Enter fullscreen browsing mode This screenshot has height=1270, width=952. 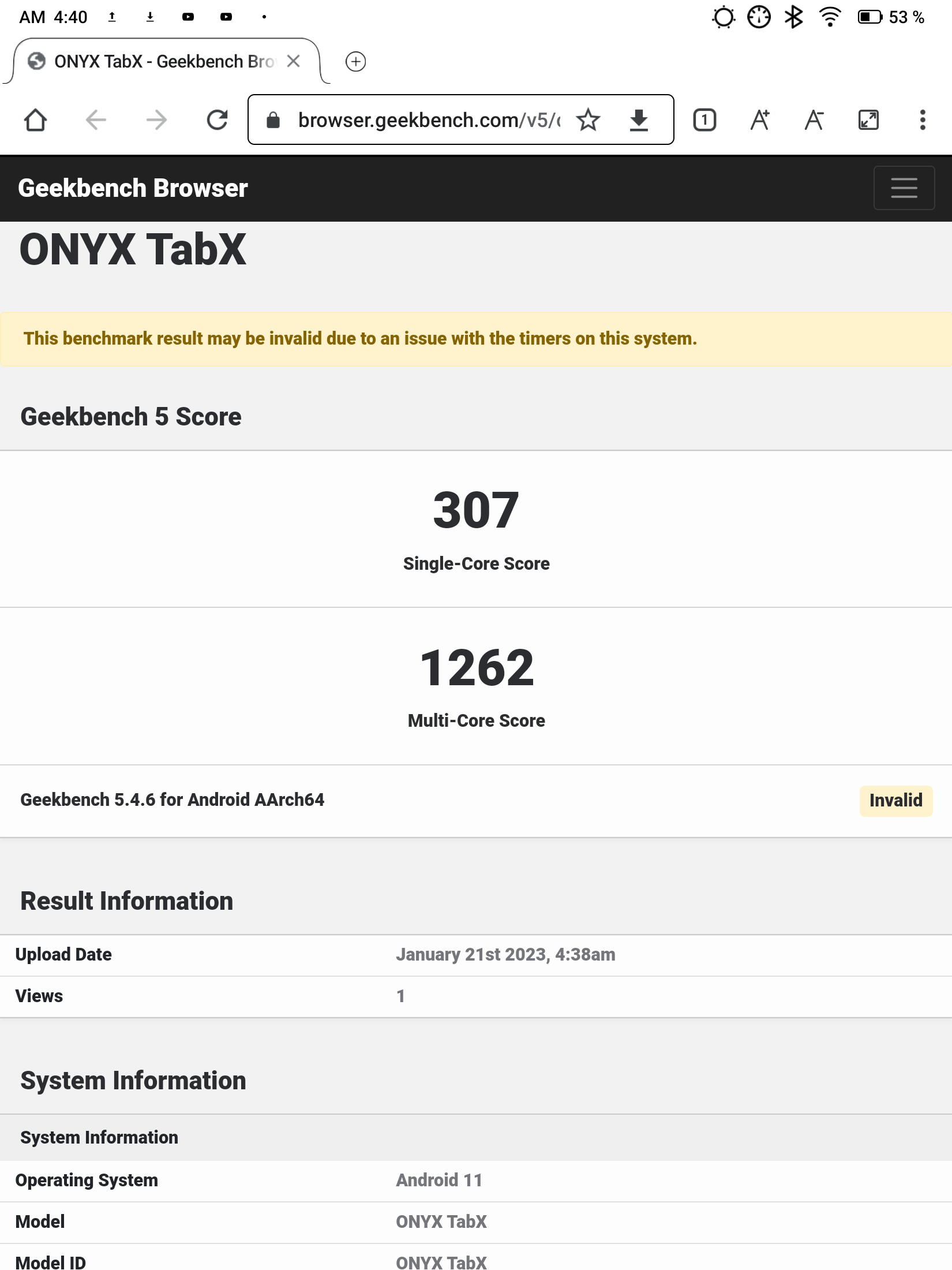point(868,120)
